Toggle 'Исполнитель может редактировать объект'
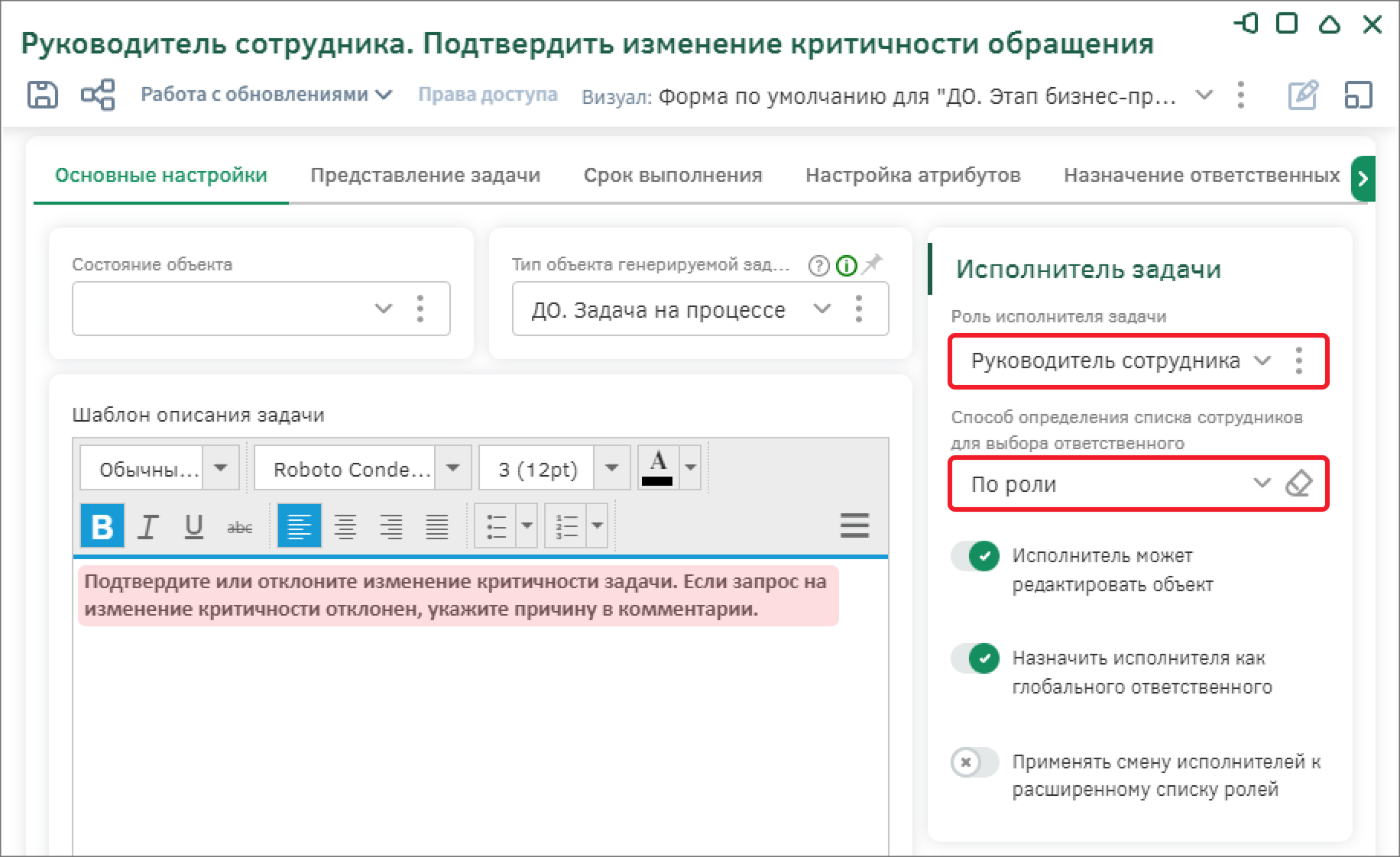Viewport: 1400px width, 857px height. [976, 556]
